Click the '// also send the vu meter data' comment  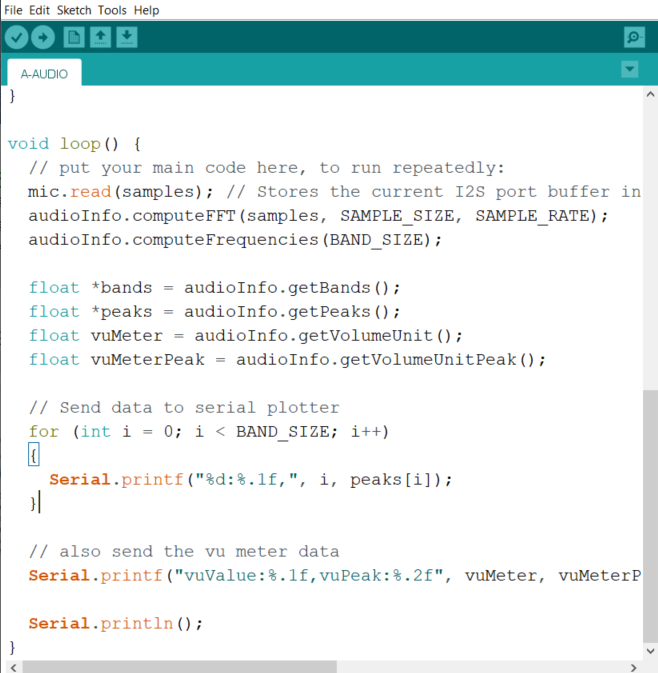point(184,552)
